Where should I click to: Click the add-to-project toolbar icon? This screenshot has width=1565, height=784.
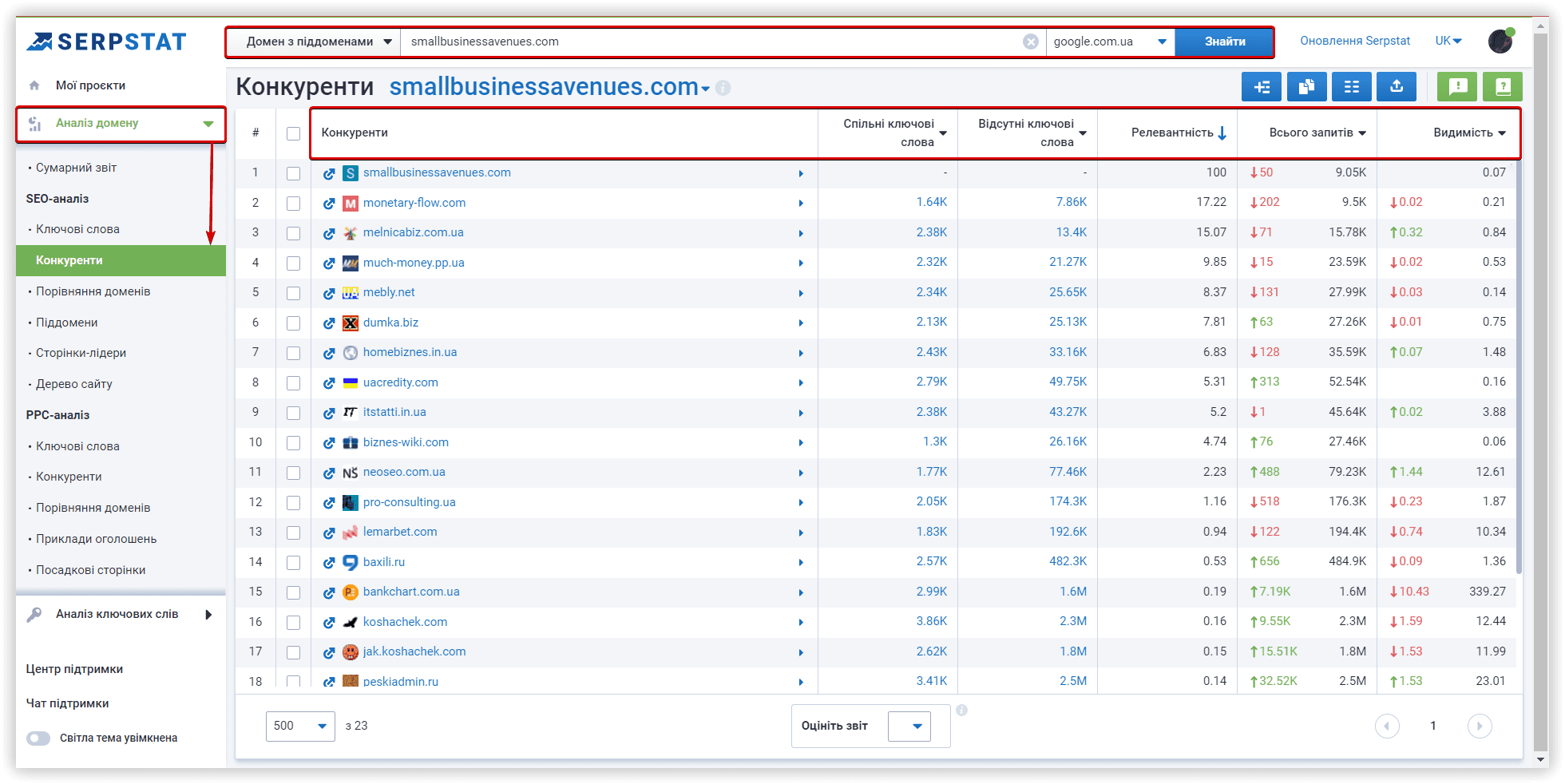(x=1262, y=86)
